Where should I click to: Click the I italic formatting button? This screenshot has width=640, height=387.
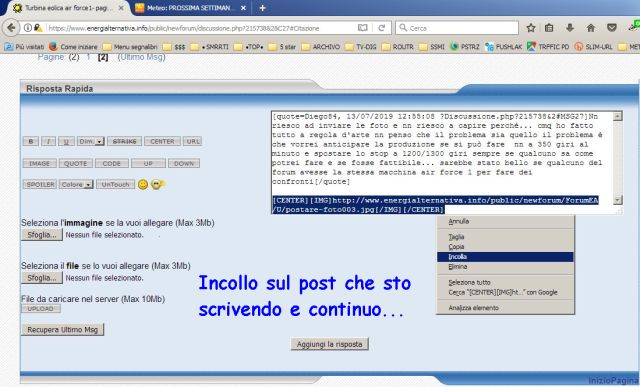48,141
